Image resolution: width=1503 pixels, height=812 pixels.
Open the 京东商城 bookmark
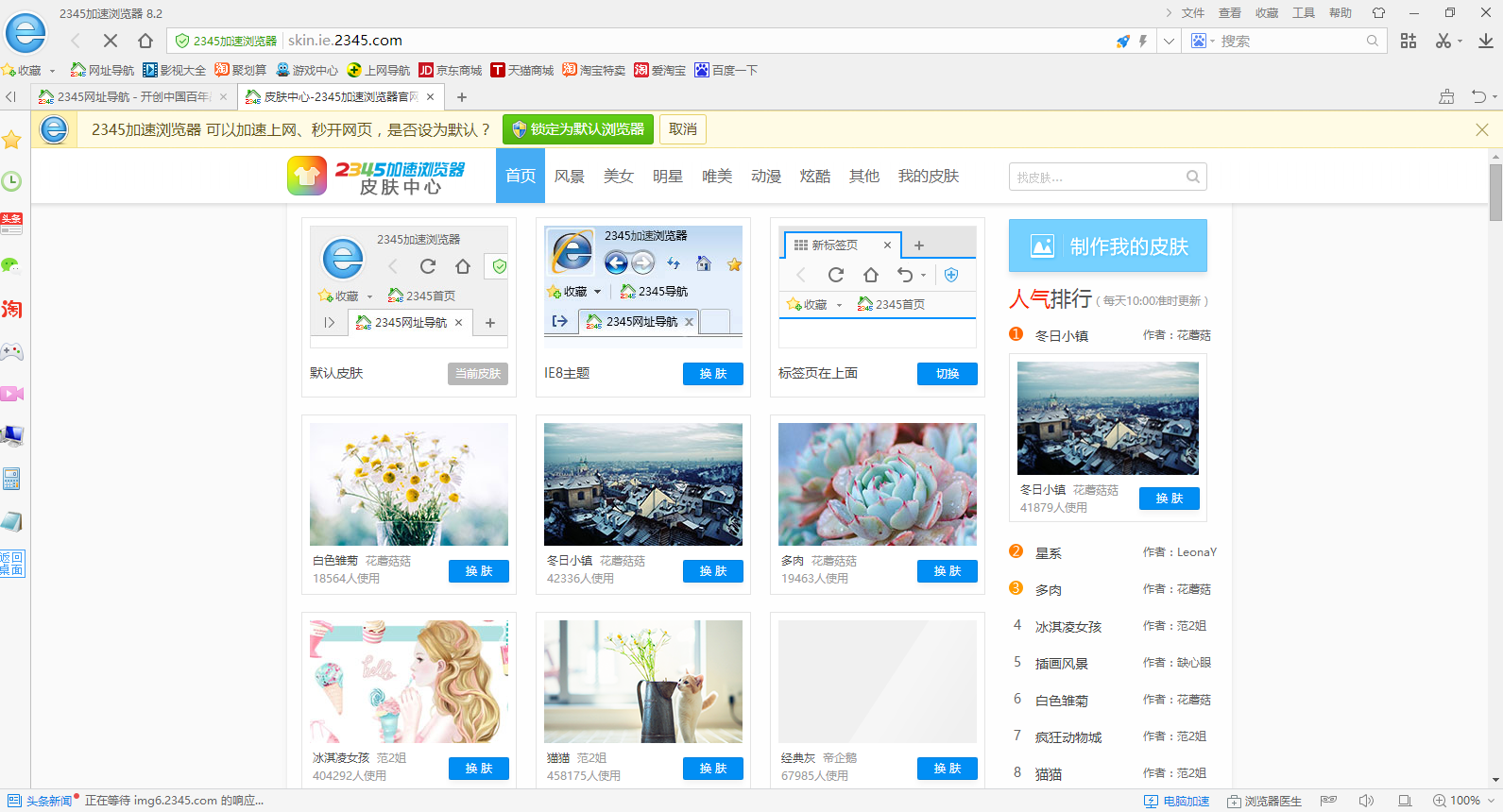(x=450, y=71)
